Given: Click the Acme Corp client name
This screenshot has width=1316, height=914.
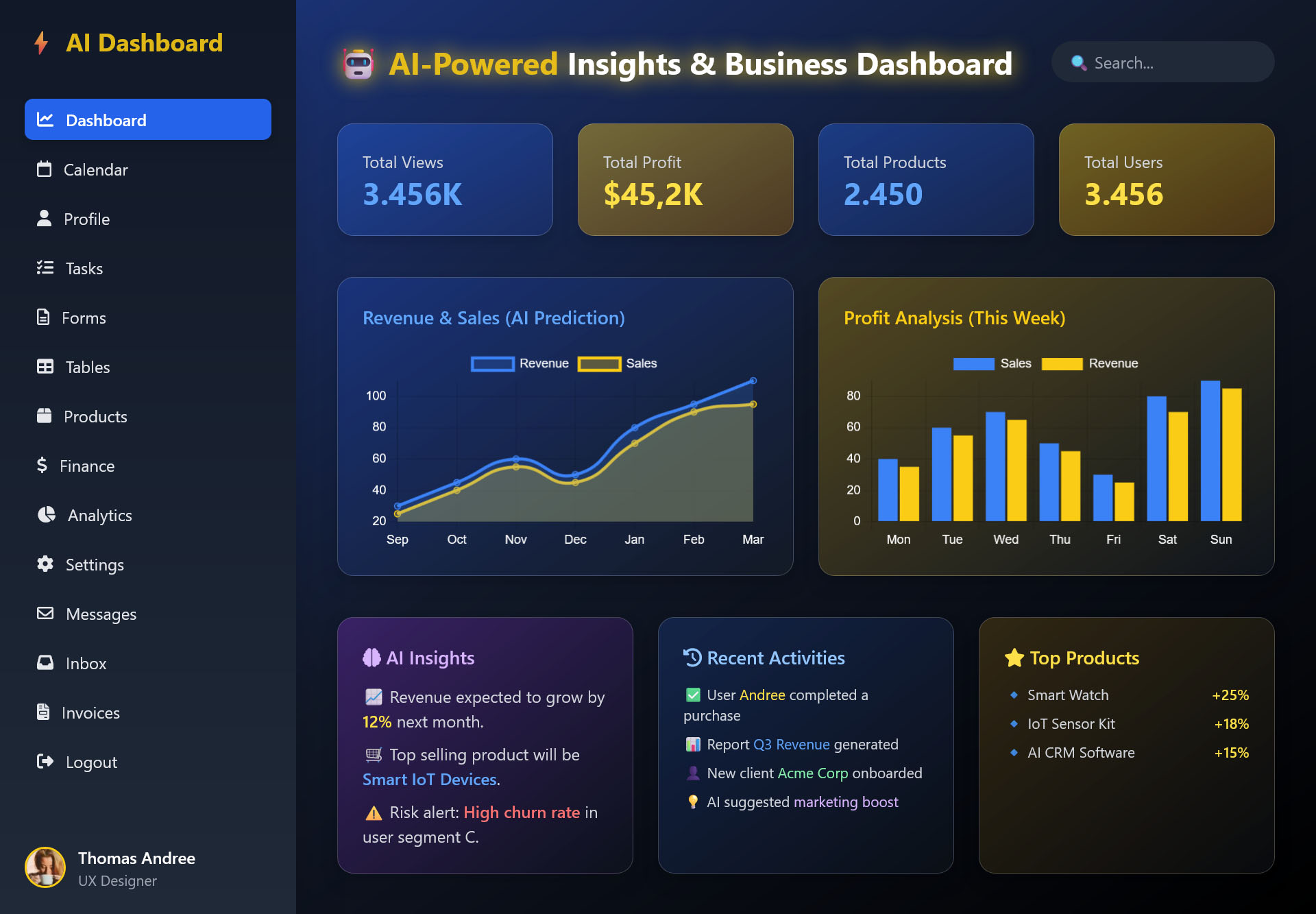Looking at the screenshot, I should [813, 773].
